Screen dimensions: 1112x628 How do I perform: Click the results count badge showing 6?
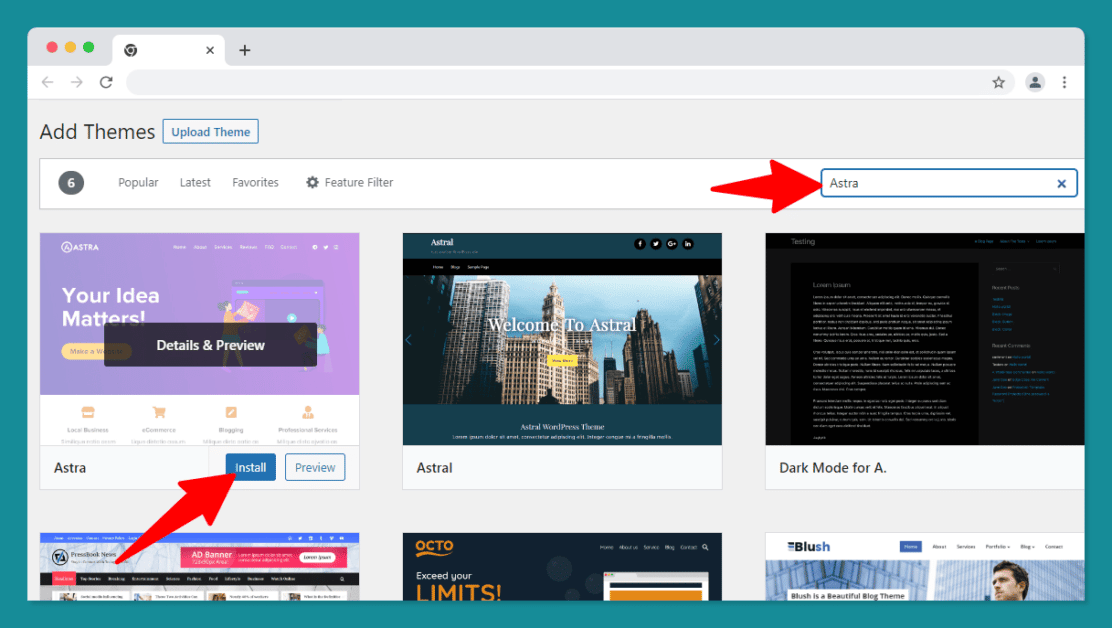point(71,183)
